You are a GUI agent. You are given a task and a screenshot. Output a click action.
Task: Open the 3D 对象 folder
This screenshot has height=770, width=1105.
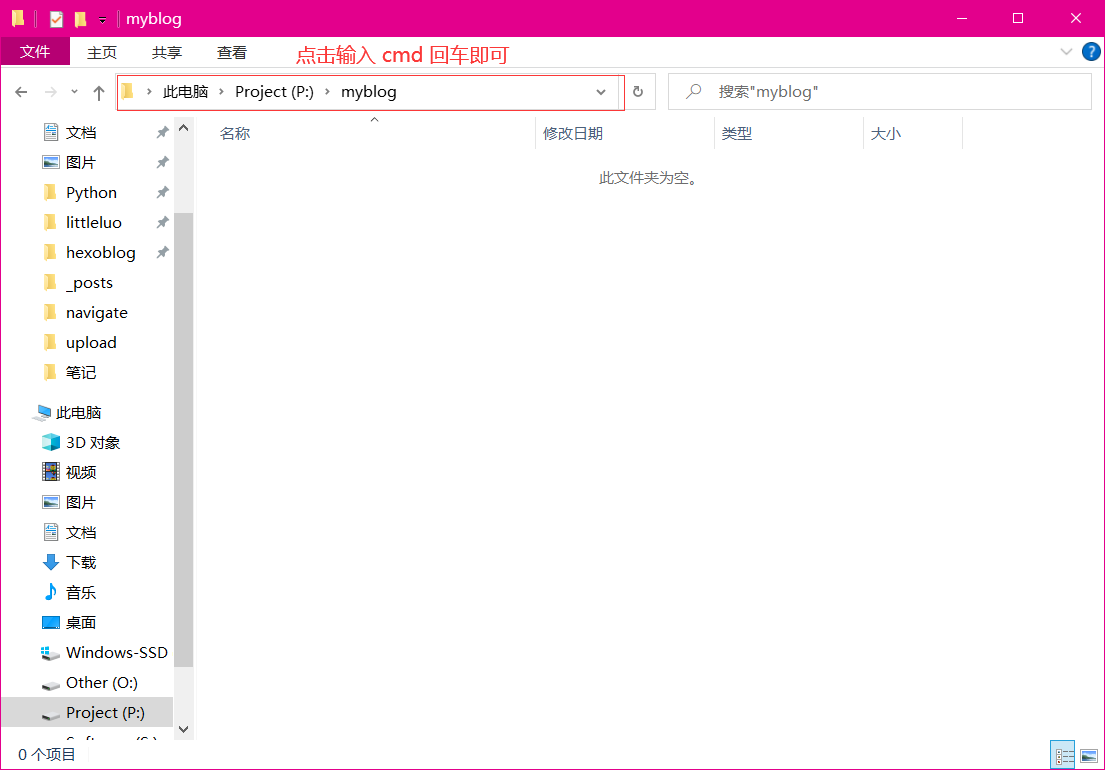(x=92, y=442)
